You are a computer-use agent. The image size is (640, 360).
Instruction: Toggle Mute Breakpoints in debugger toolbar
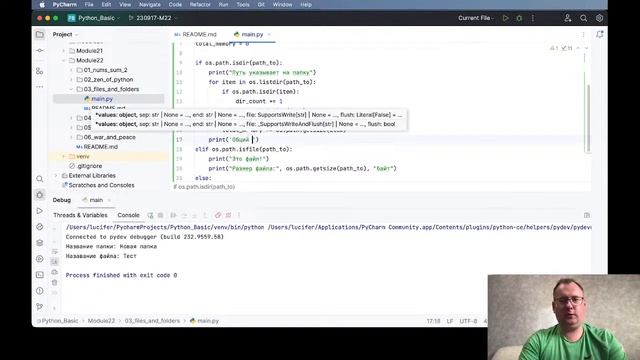229,215
